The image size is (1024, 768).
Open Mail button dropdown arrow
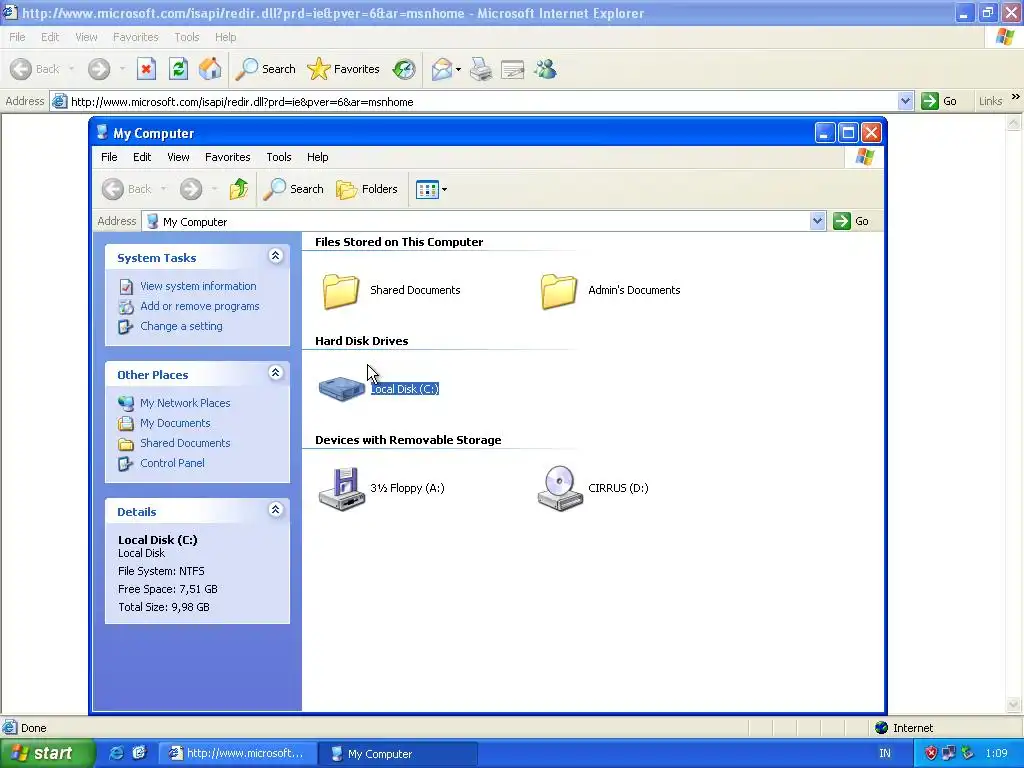[458, 69]
